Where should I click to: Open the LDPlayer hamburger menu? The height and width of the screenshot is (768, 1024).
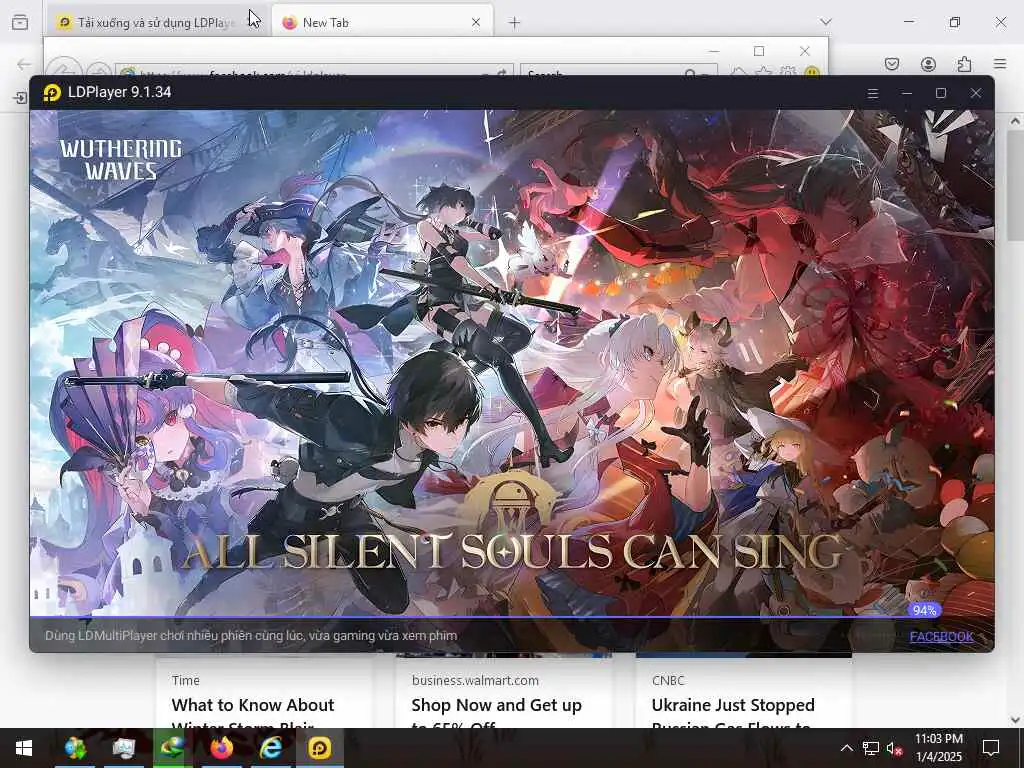(x=872, y=93)
